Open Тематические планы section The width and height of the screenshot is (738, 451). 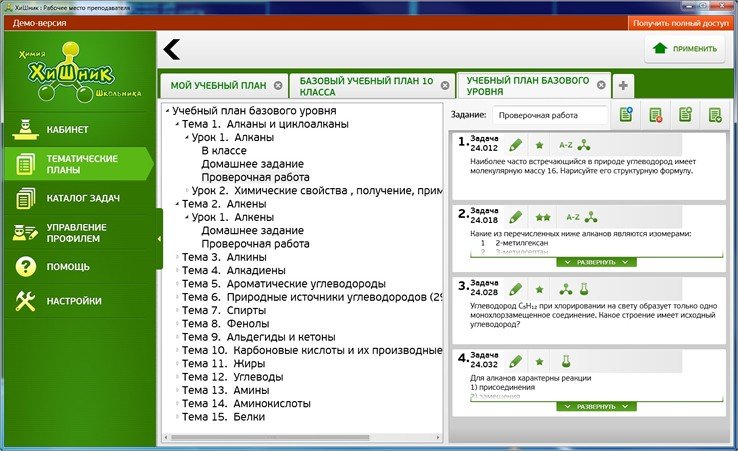click(79, 164)
